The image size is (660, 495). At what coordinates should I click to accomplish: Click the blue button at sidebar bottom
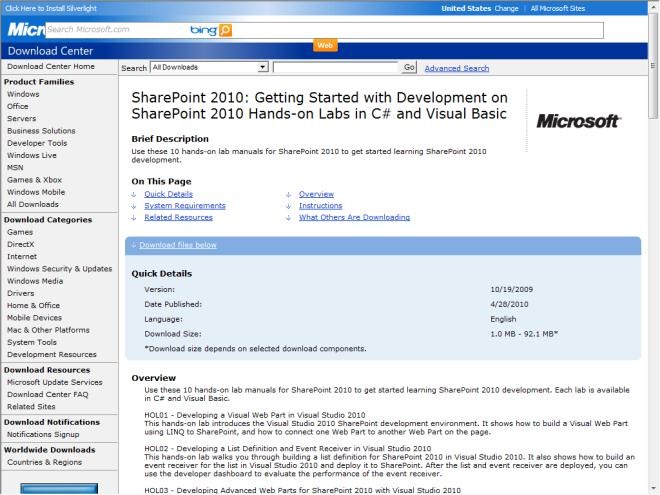click(59, 489)
